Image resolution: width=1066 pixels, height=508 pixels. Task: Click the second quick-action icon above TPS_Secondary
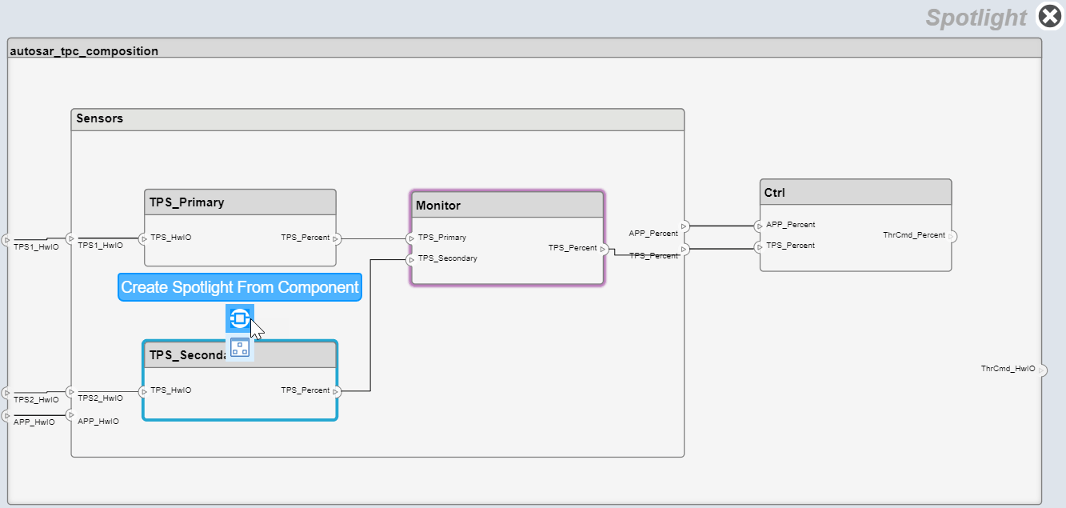(x=239, y=348)
